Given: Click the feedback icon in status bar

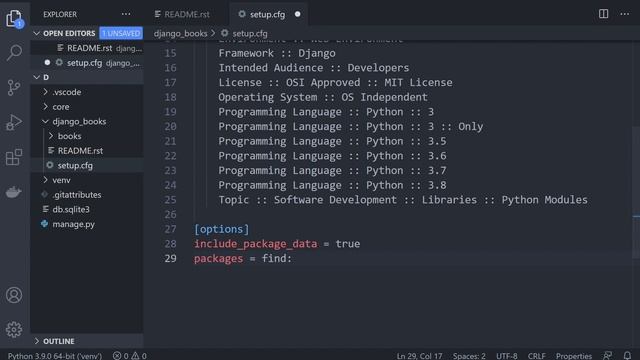Looking at the screenshot, I should (608, 356).
